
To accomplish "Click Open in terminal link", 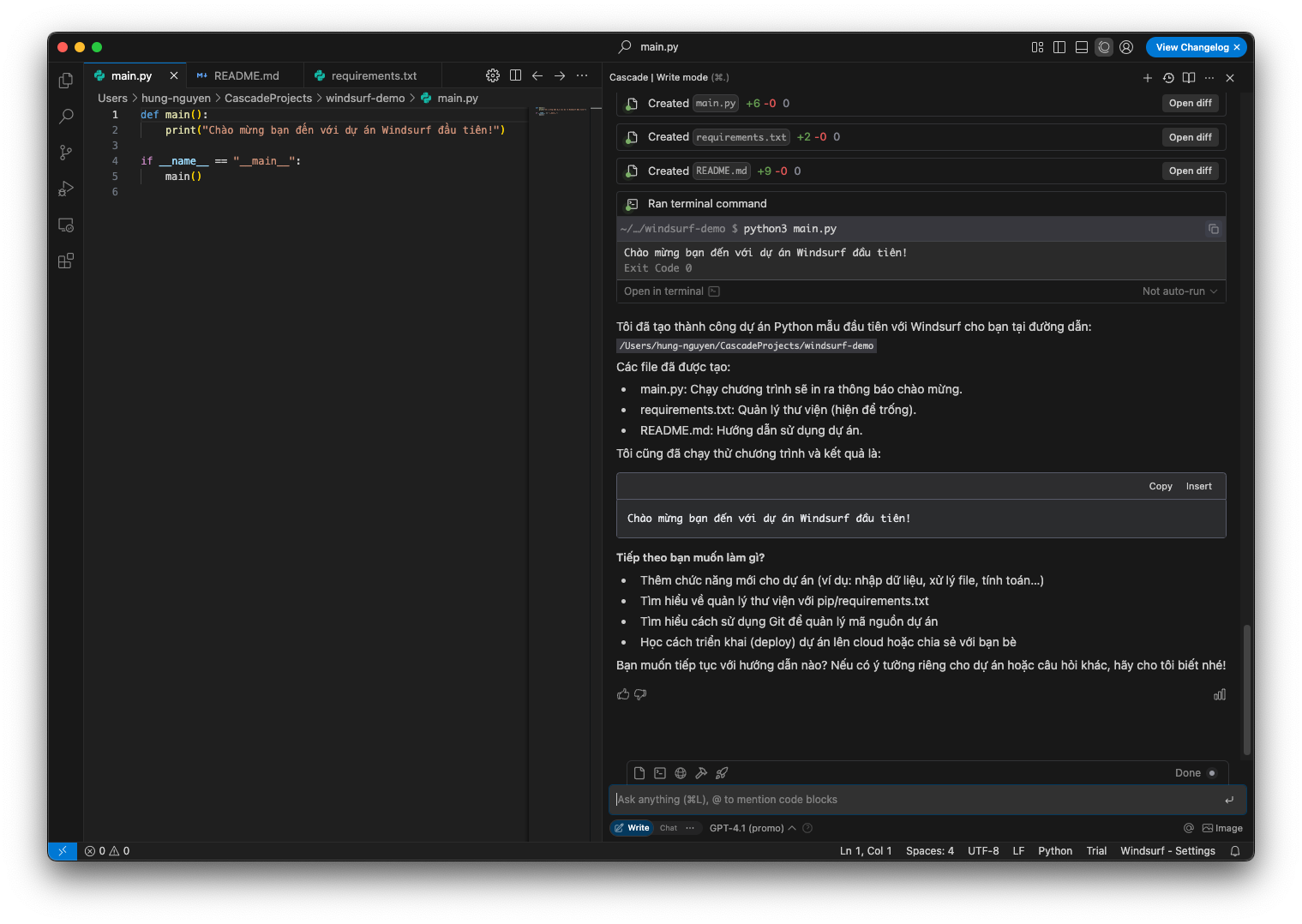I will 671,291.
